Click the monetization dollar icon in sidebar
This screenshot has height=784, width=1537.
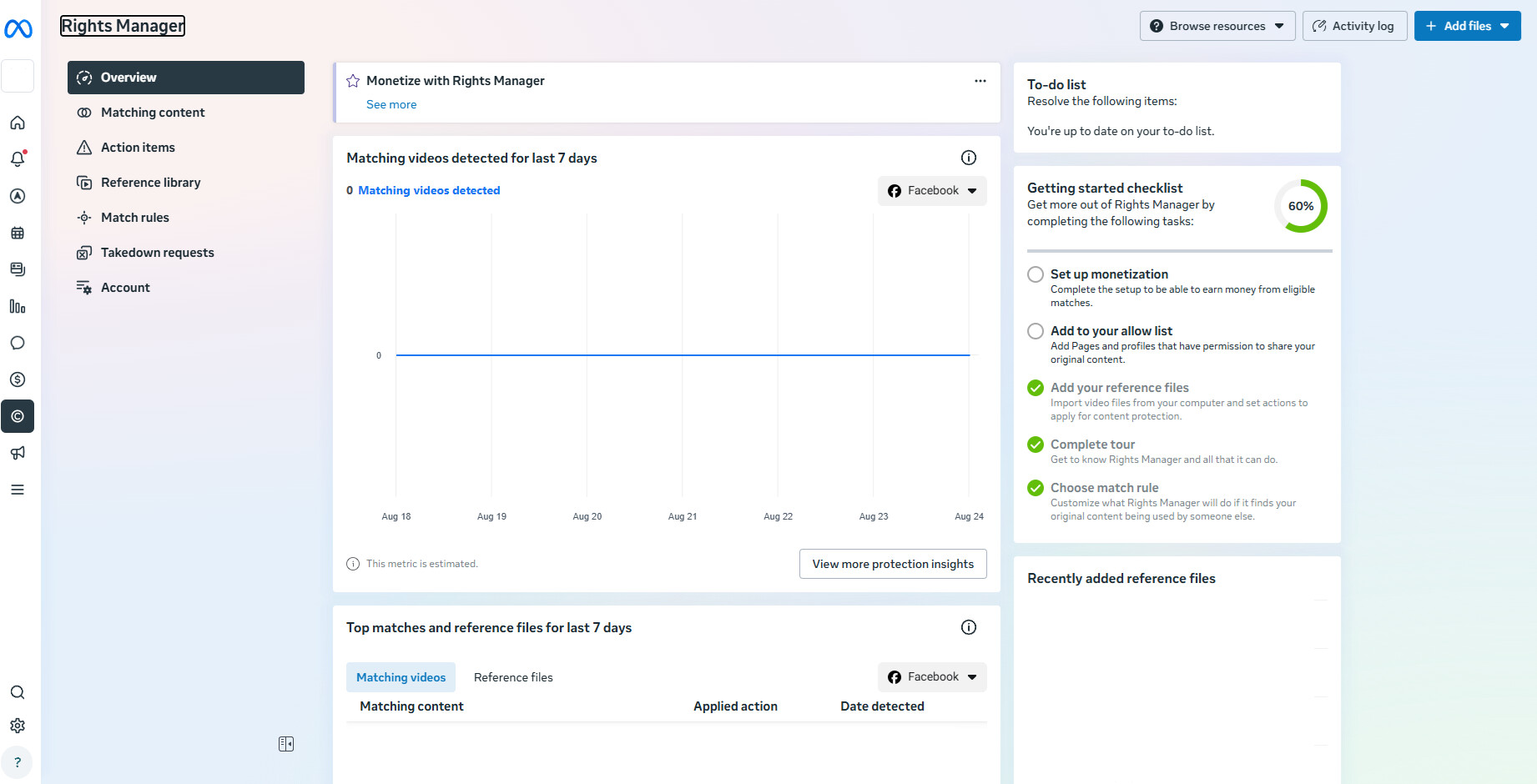(x=18, y=379)
